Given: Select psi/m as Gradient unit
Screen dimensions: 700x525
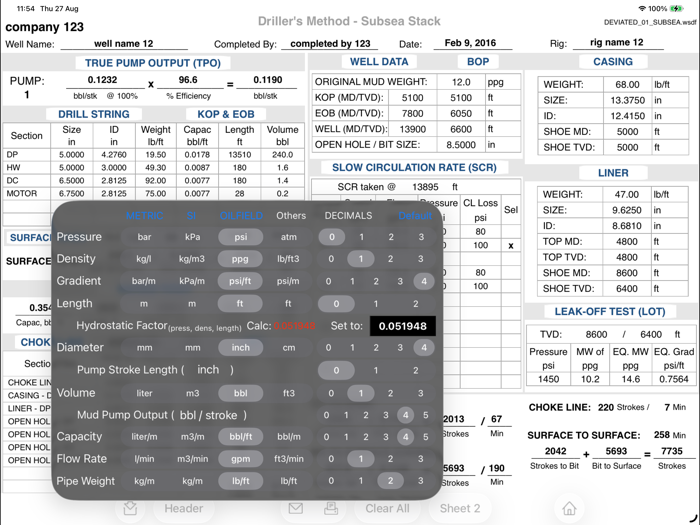Looking at the screenshot, I should pos(288,281).
